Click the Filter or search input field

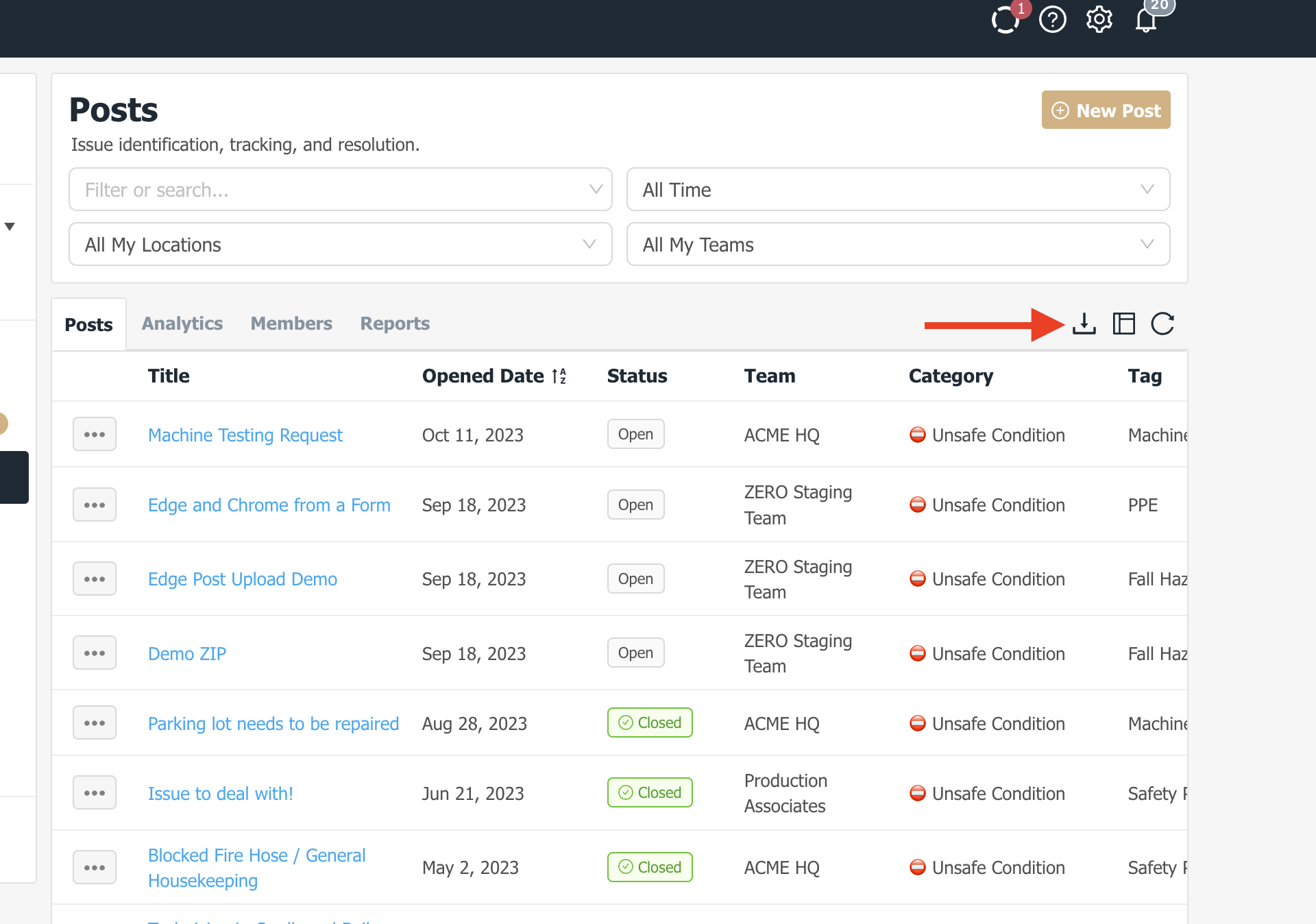[x=329, y=190]
